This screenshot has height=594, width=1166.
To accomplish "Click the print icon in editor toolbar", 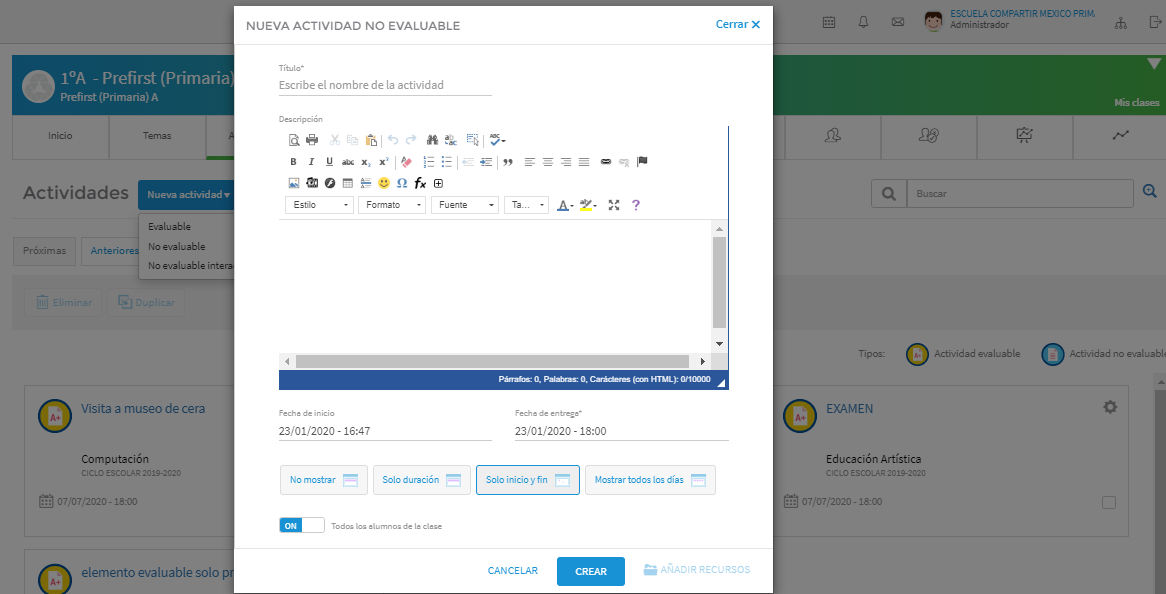I will tap(312, 140).
